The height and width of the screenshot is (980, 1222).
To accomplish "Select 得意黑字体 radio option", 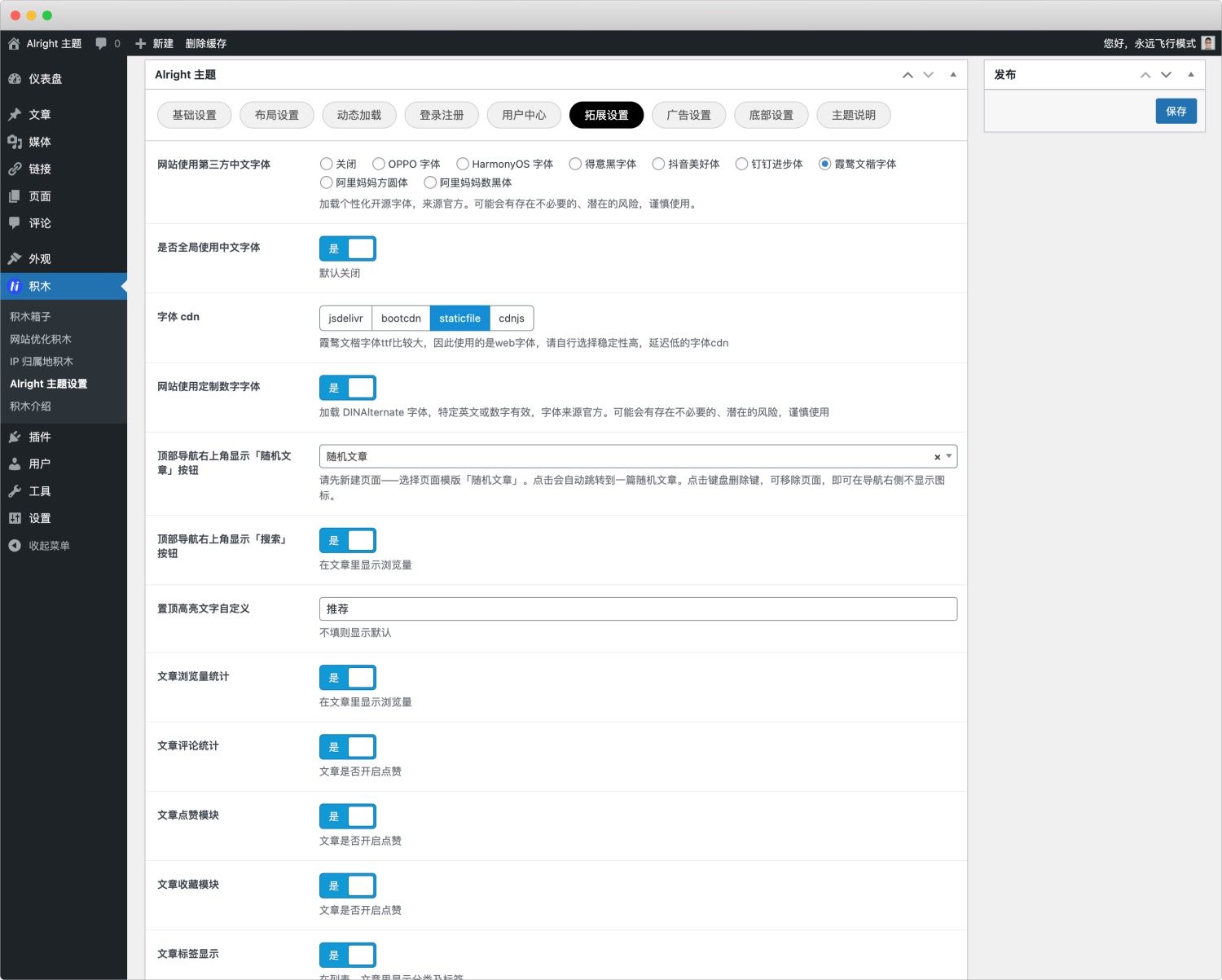I will pyautogui.click(x=575, y=164).
